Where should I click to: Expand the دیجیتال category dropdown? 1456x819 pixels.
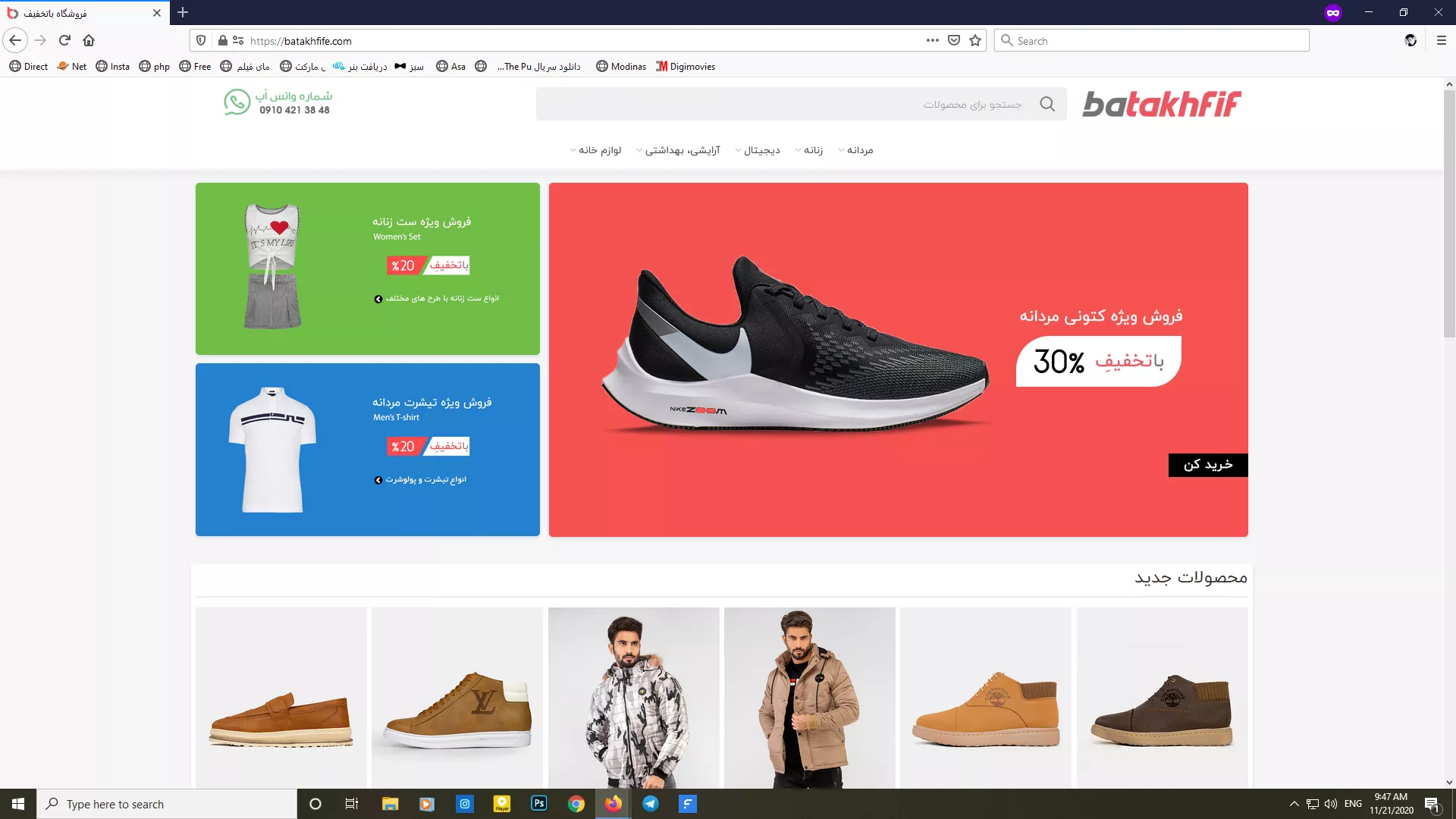point(761,150)
